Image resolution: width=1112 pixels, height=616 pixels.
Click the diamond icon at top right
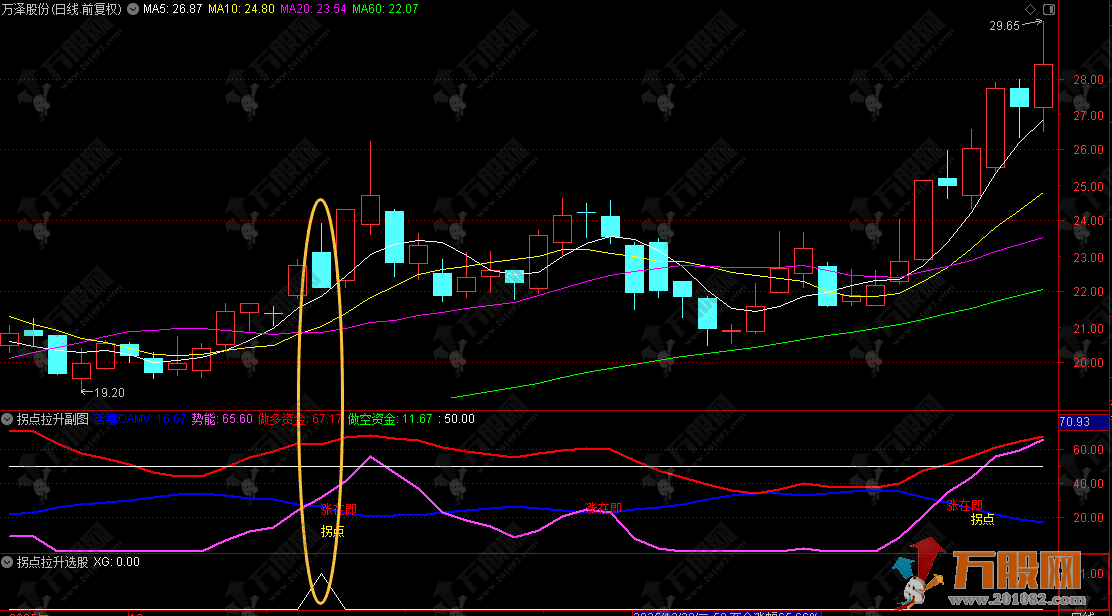pos(1031,9)
